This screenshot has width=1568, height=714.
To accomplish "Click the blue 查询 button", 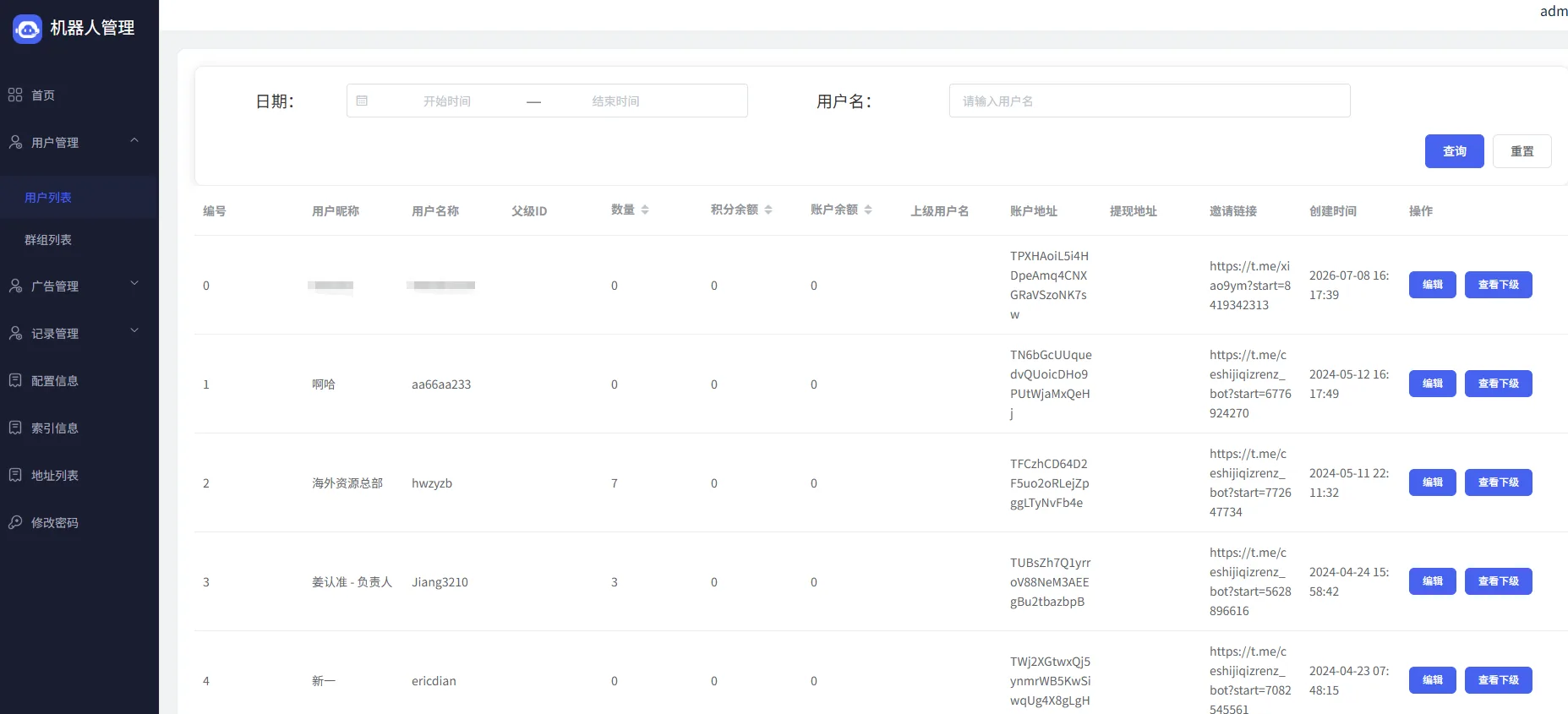I will point(1454,151).
